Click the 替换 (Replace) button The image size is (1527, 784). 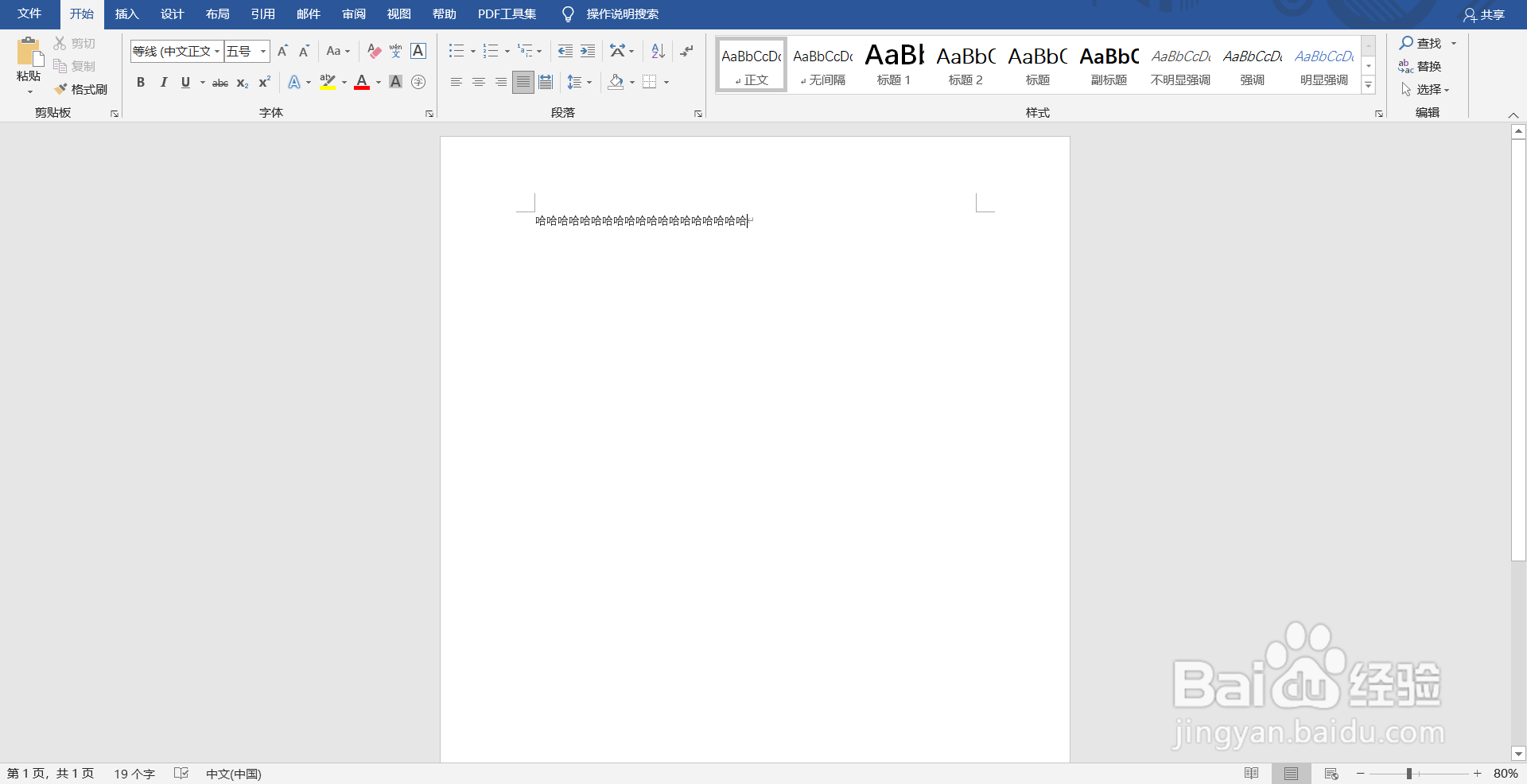pyautogui.click(x=1420, y=66)
